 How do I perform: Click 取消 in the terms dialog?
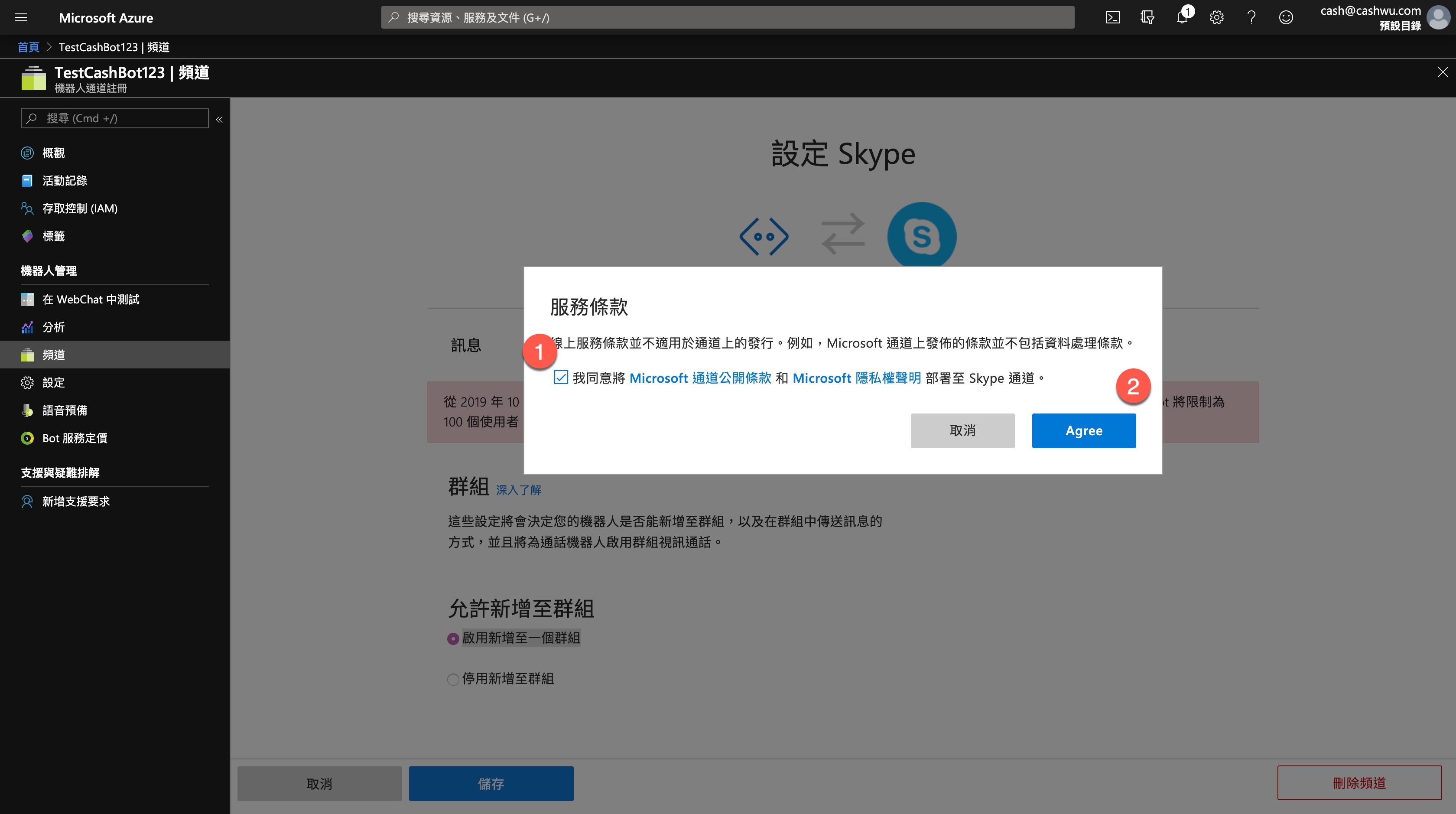tap(962, 431)
